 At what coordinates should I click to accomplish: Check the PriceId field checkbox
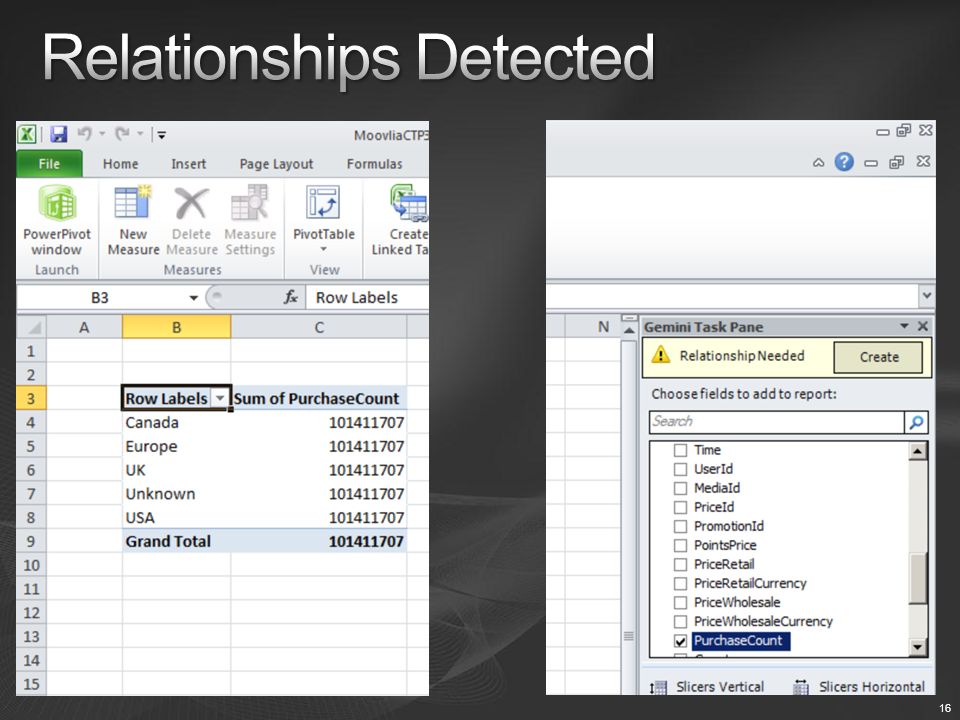(680, 508)
